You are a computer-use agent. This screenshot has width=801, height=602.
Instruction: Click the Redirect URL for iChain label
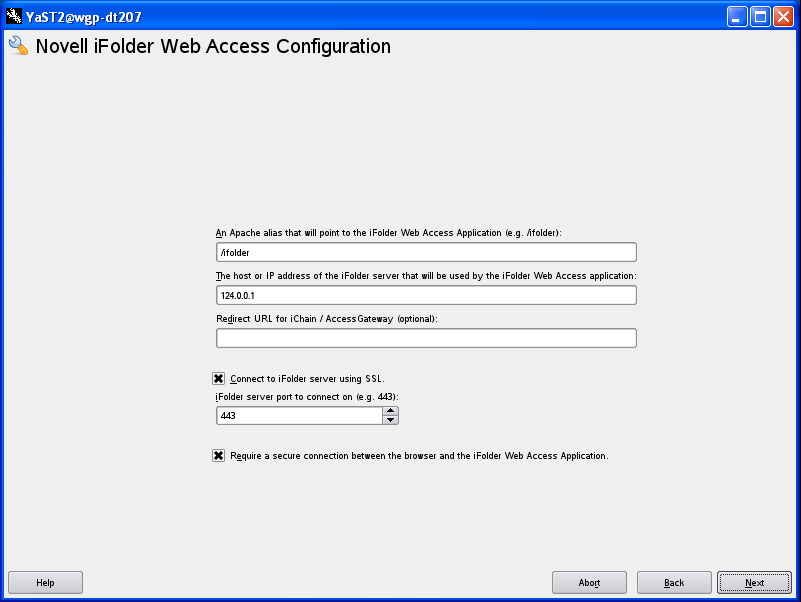click(327, 319)
